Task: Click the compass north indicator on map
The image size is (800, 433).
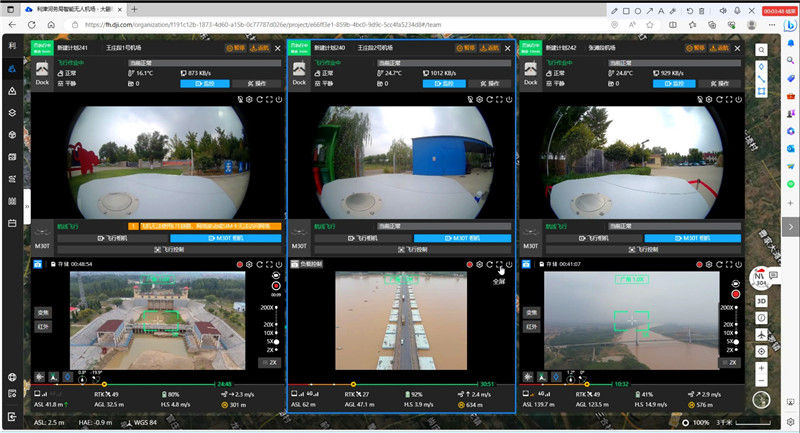Action: pyautogui.click(x=760, y=278)
